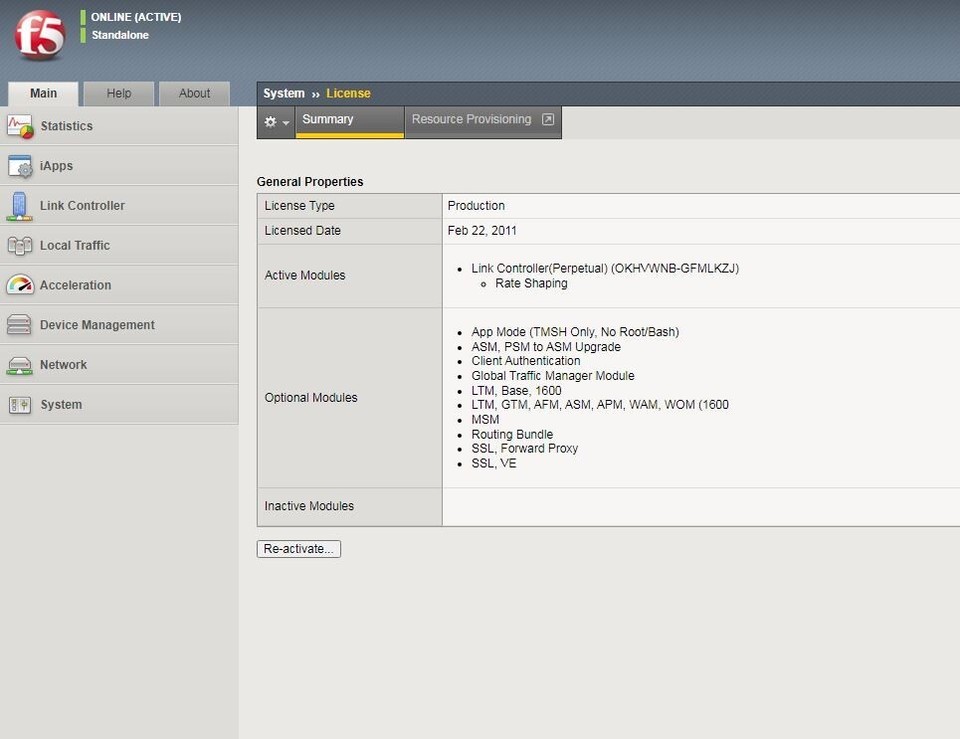960x739 pixels.
Task: Click the F5 logo icon
Action: [x=39, y=36]
